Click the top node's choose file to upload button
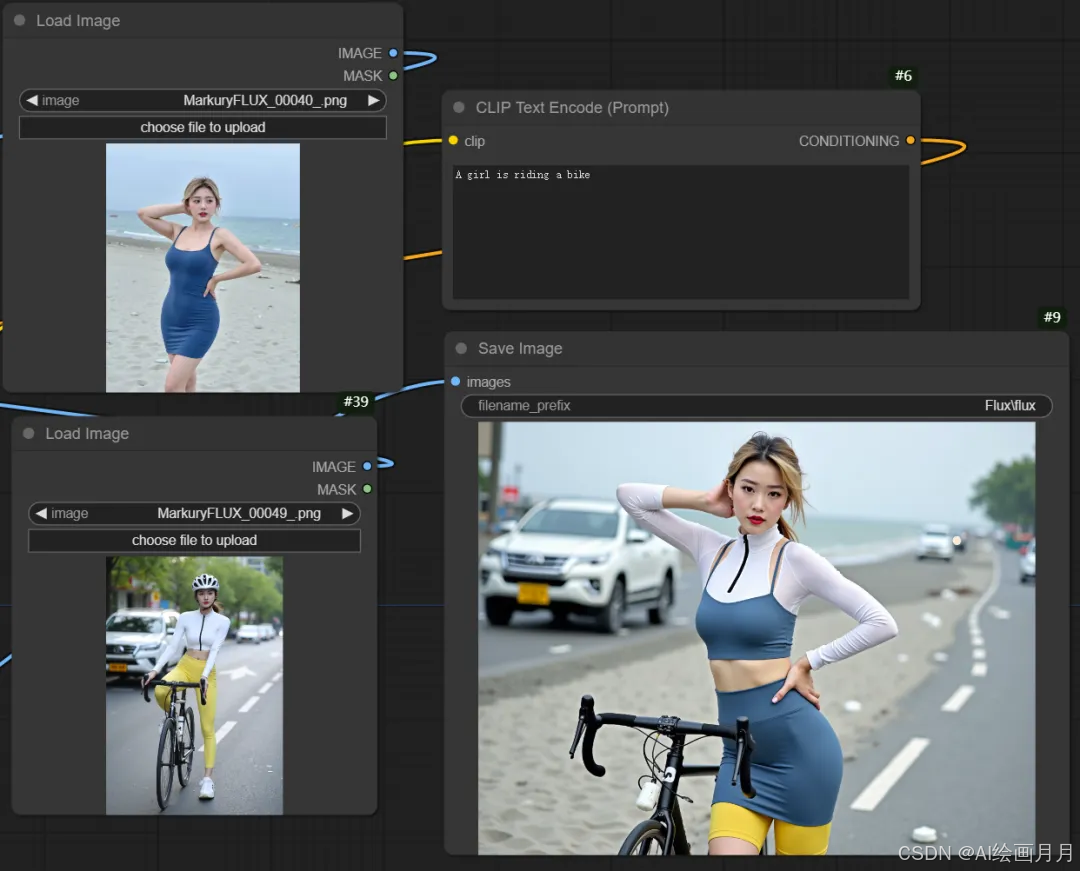The height and width of the screenshot is (871, 1080). point(202,127)
